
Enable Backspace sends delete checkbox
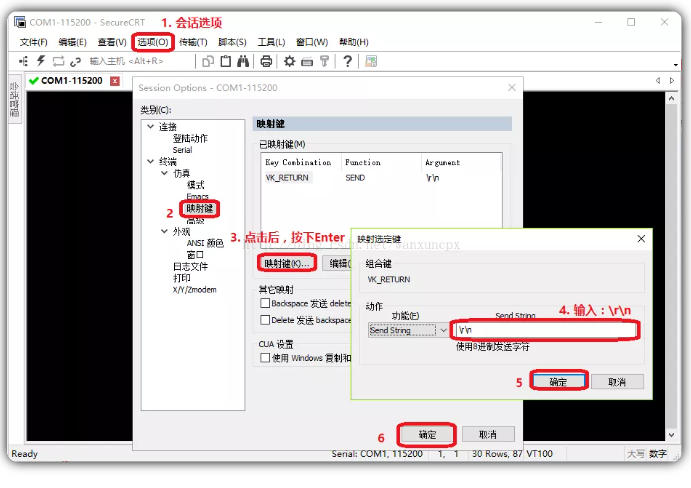265,302
